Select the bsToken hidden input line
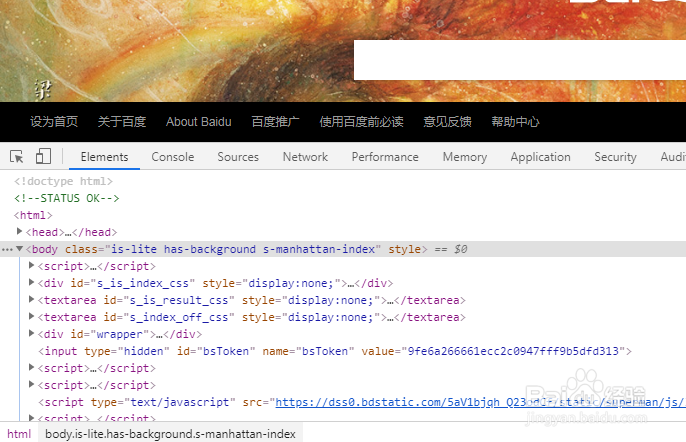The image size is (686, 442). coord(335,351)
